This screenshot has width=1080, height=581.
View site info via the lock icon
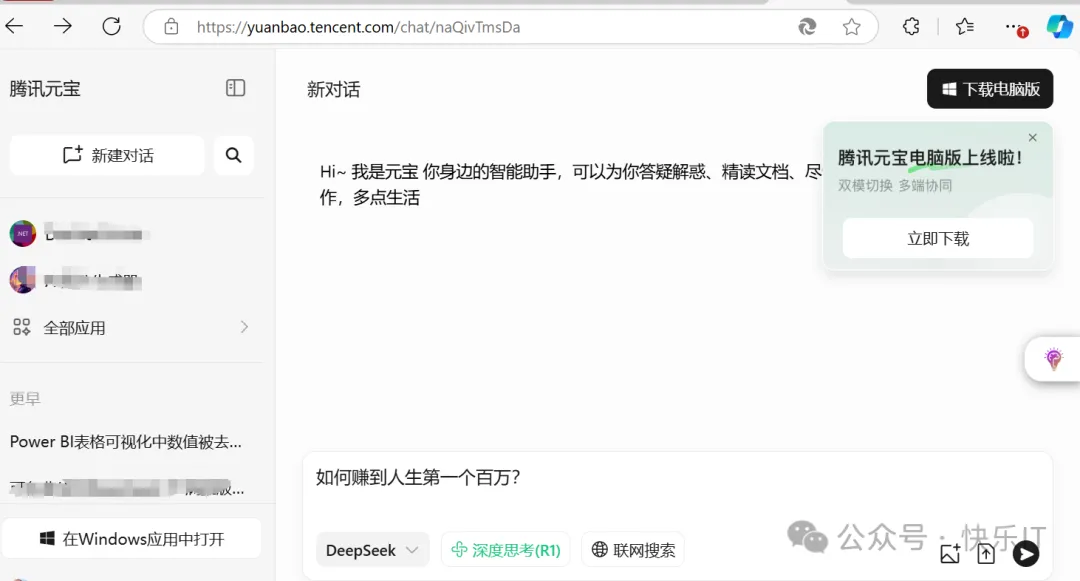(x=172, y=27)
